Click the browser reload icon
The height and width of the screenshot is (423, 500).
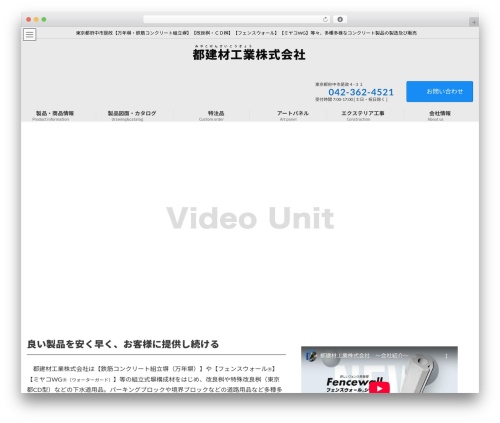click(x=325, y=20)
